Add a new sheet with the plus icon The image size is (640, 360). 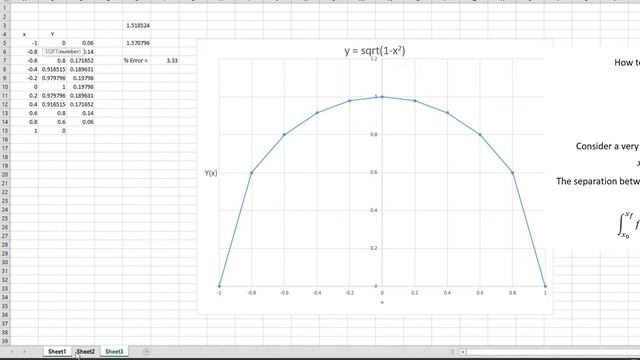[146, 351]
